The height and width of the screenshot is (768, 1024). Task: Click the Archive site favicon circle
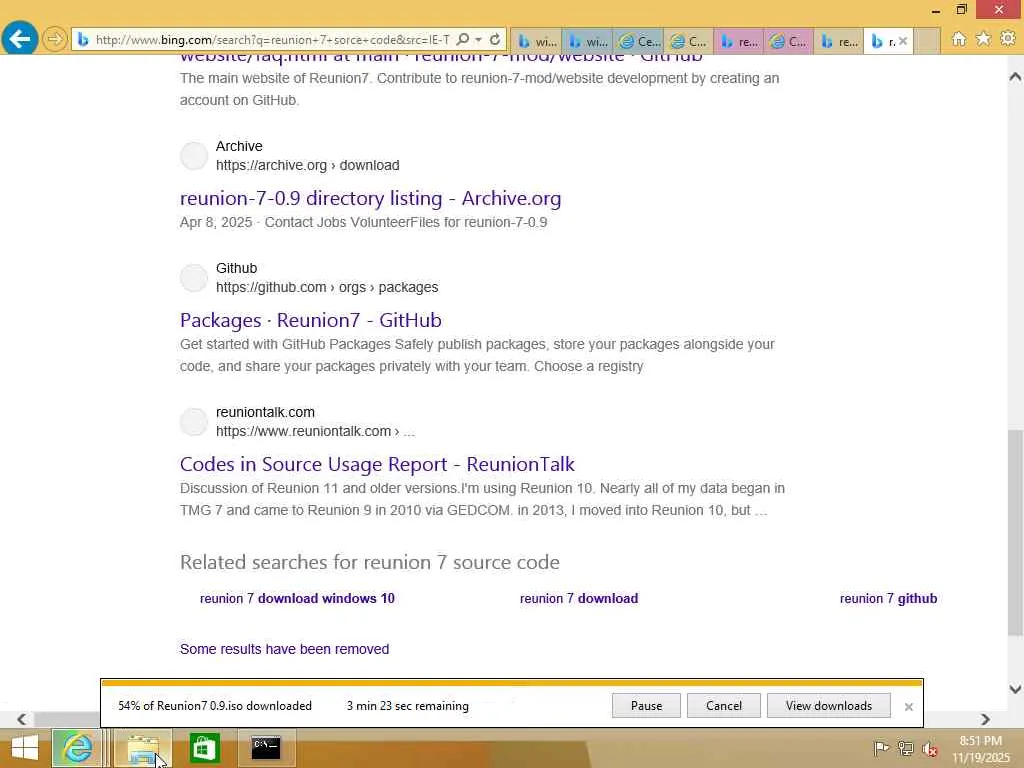(193, 155)
